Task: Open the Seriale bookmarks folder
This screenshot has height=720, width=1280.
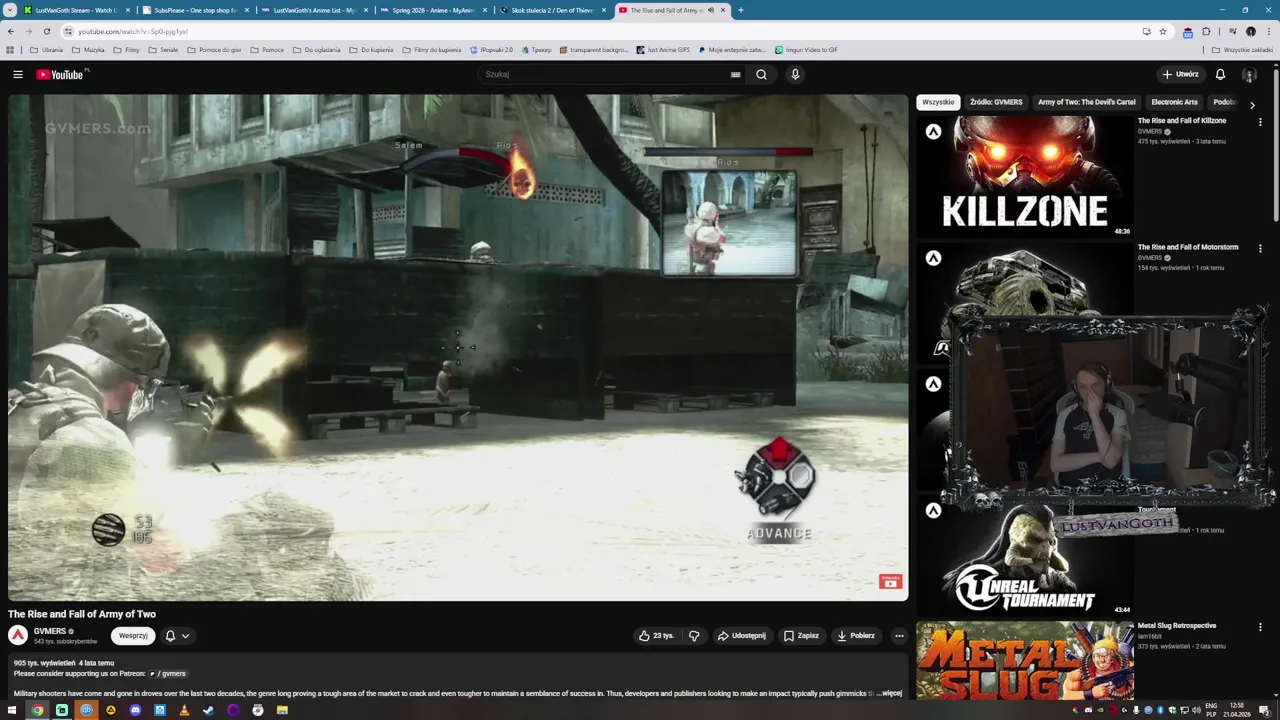Action: pos(163,49)
